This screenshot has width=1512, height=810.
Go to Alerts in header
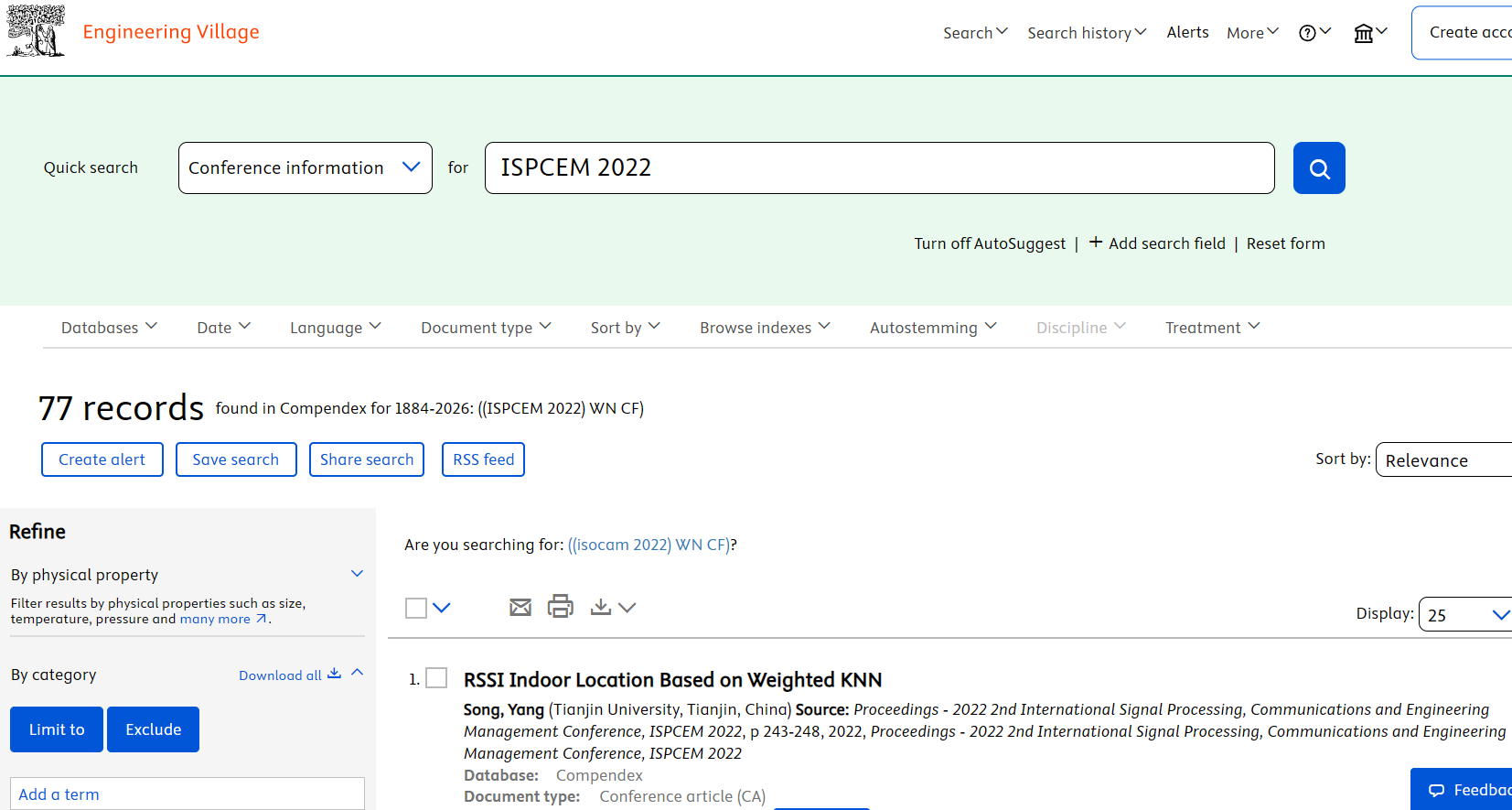pyautogui.click(x=1187, y=32)
